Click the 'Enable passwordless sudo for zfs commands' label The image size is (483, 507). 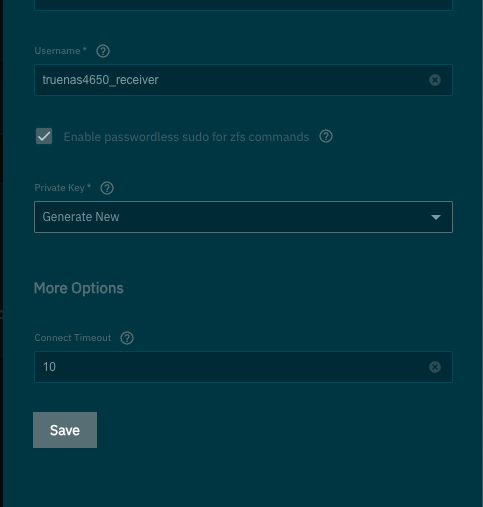click(x=186, y=137)
